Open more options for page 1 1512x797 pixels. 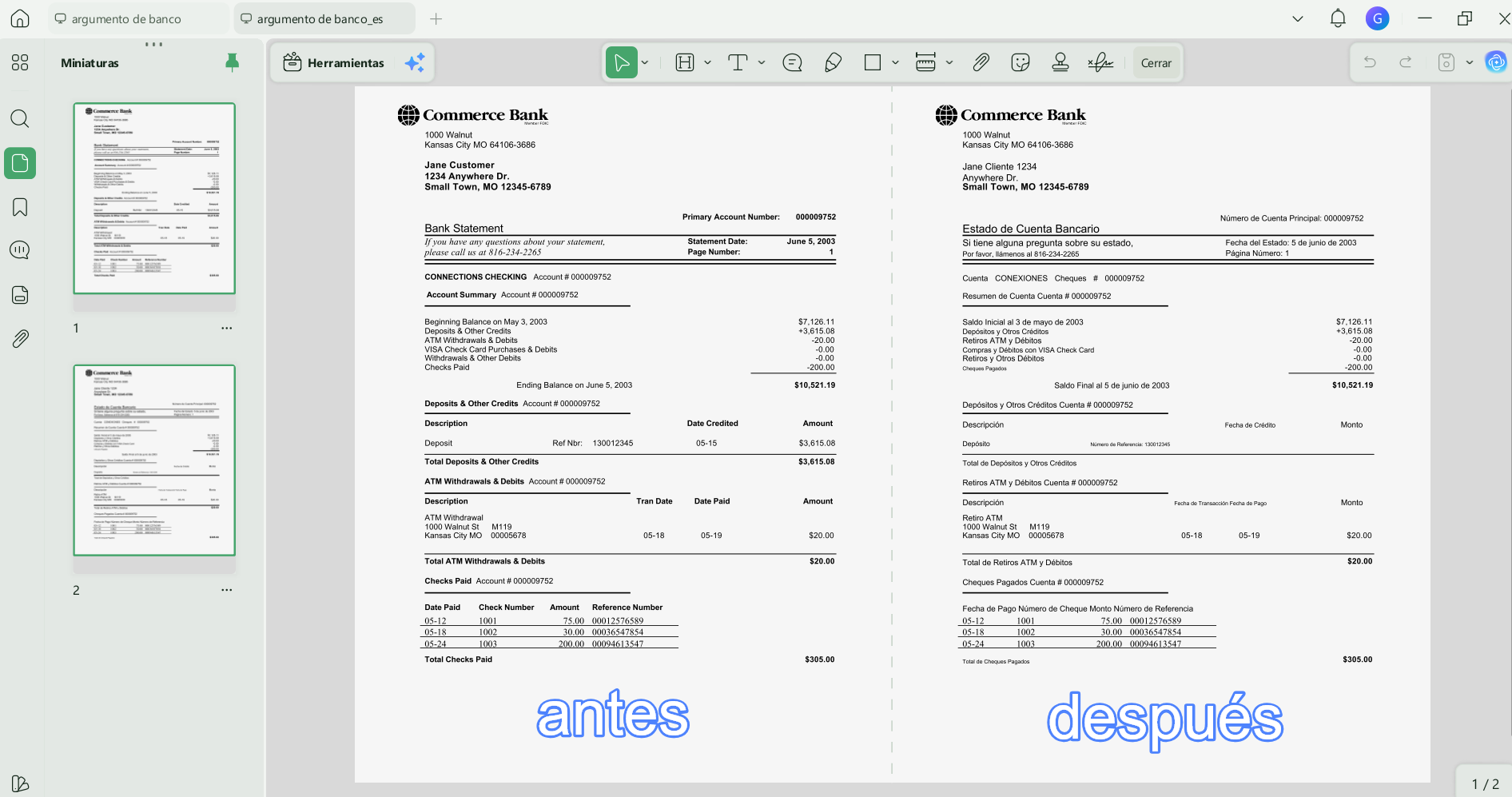(x=227, y=328)
